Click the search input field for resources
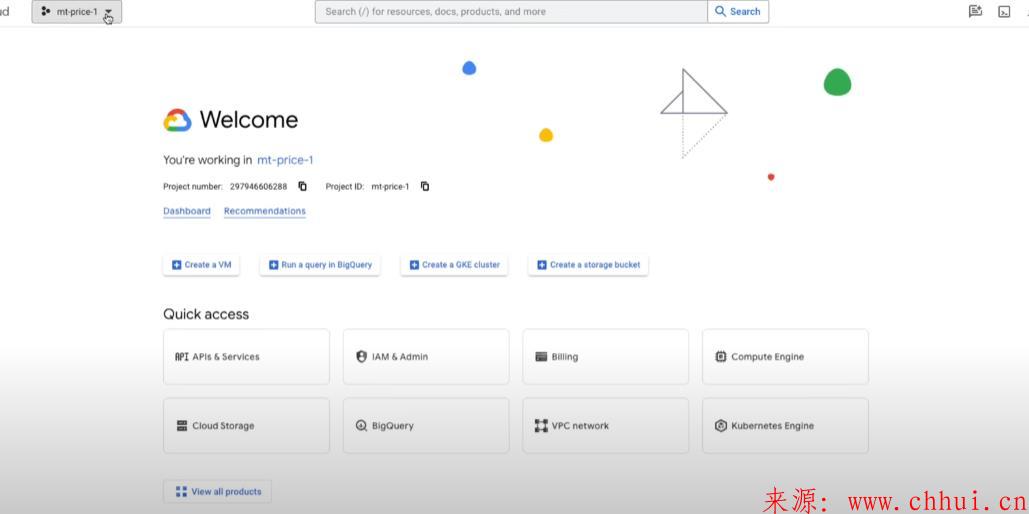The image size is (1029, 514). 511,12
